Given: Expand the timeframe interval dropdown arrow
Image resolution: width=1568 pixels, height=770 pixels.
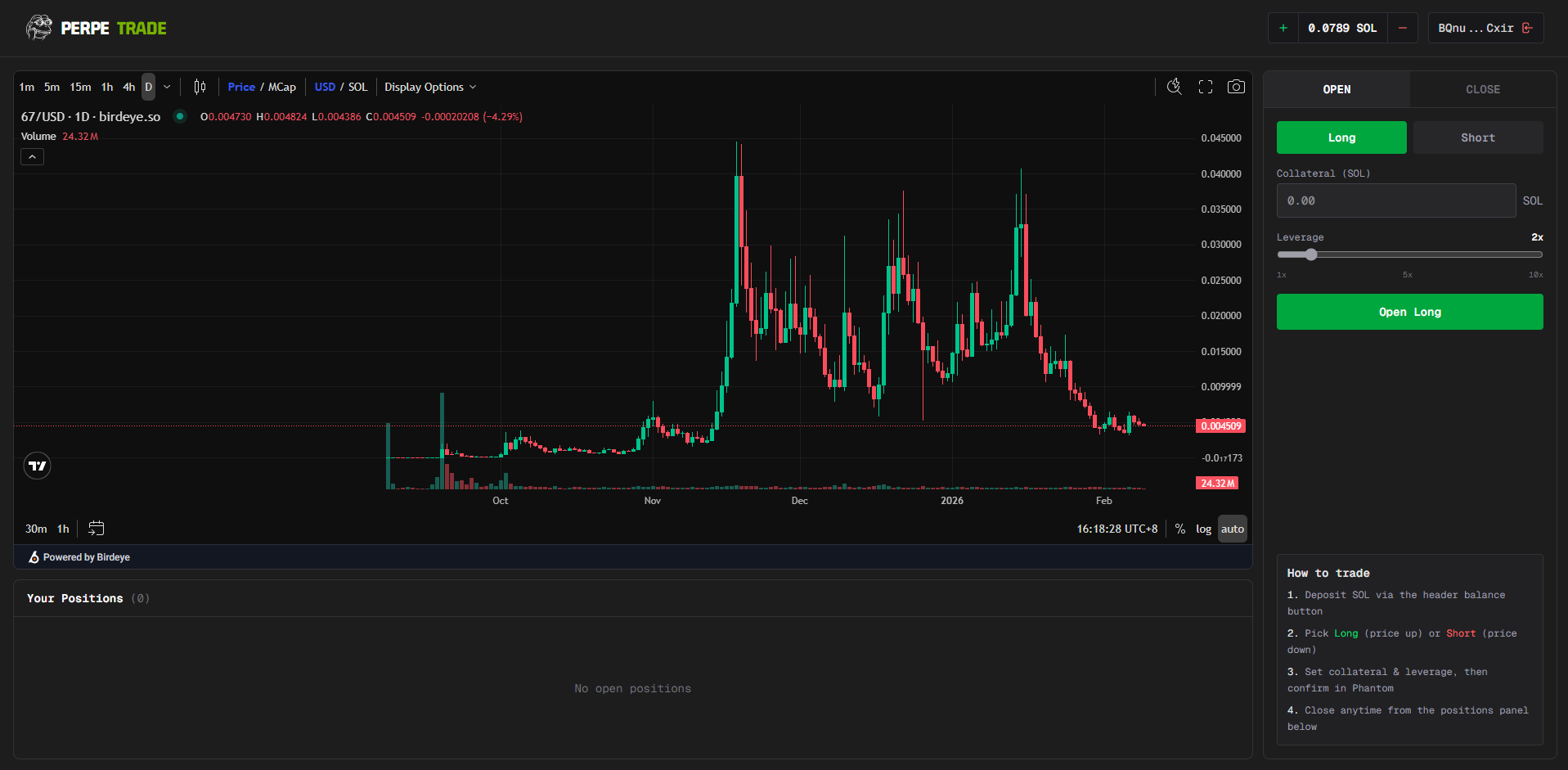Looking at the screenshot, I should tap(167, 87).
